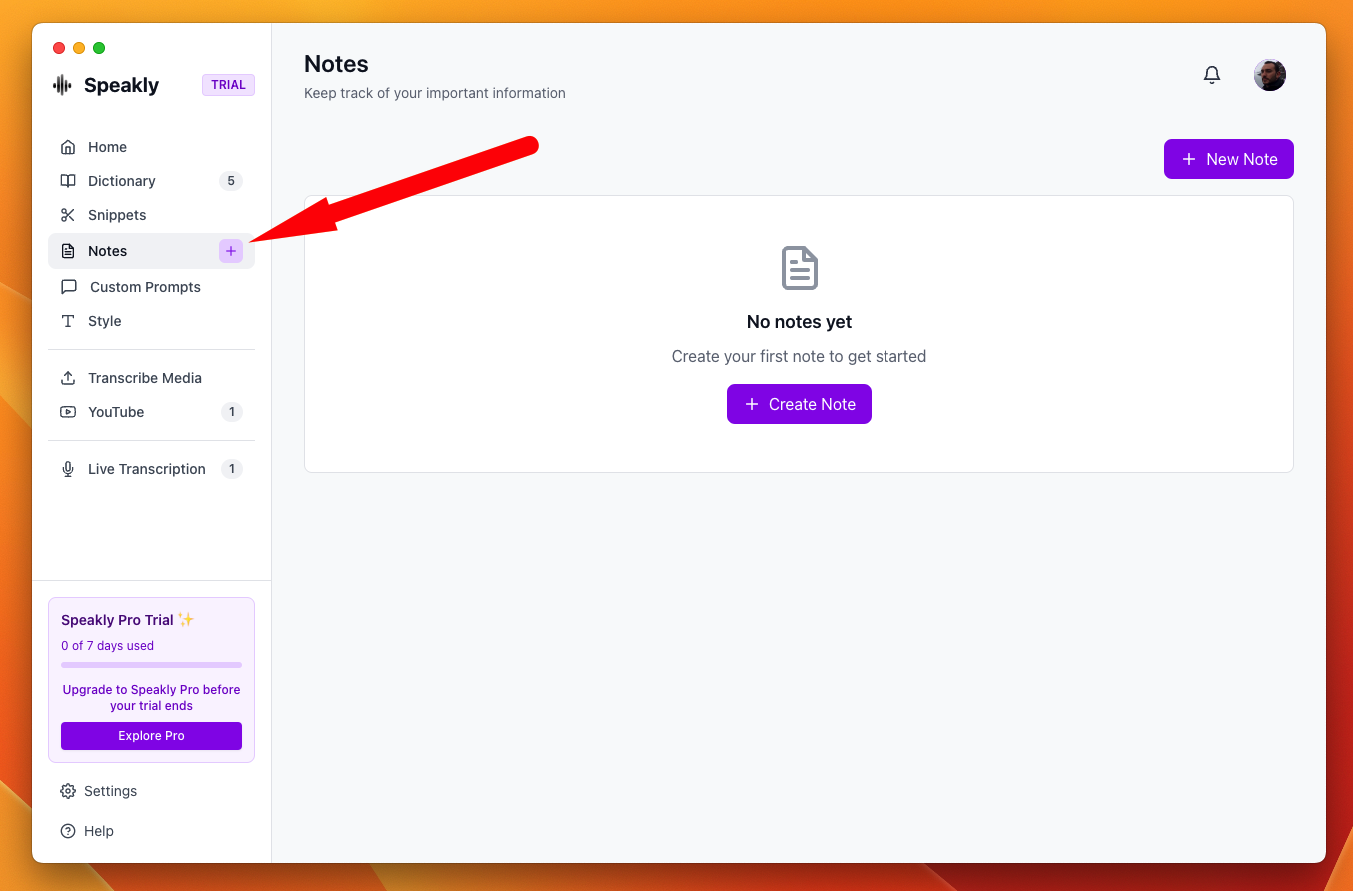Open Explore Pro upgrade page
Image resolution: width=1353 pixels, height=891 pixels.
(x=151, y=735)
